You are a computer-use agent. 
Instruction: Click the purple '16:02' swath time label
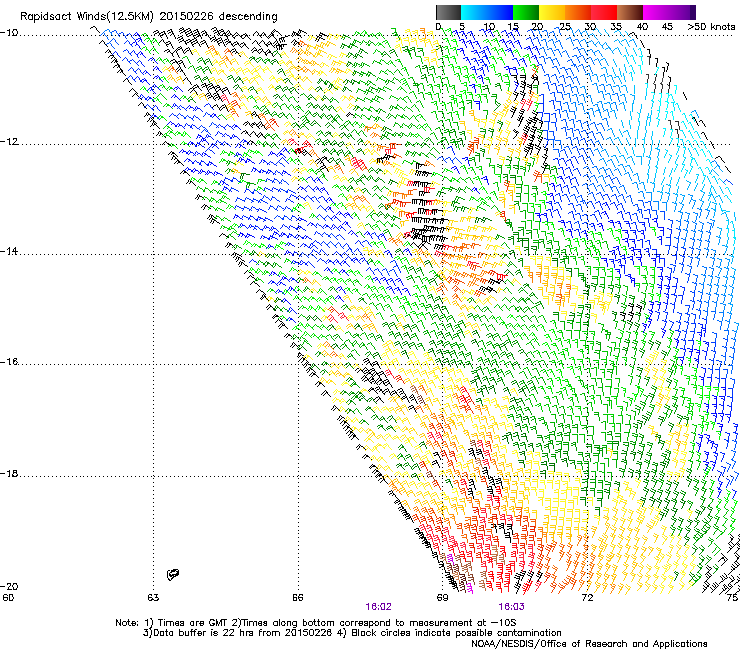pyautogui.click(x=378, y=607)
